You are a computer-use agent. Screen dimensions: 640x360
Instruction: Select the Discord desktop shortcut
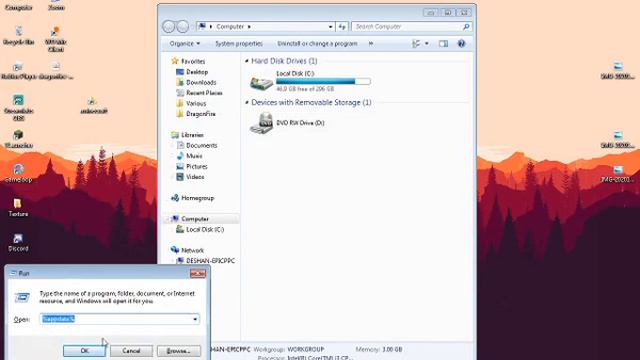[x=18, y=242]
